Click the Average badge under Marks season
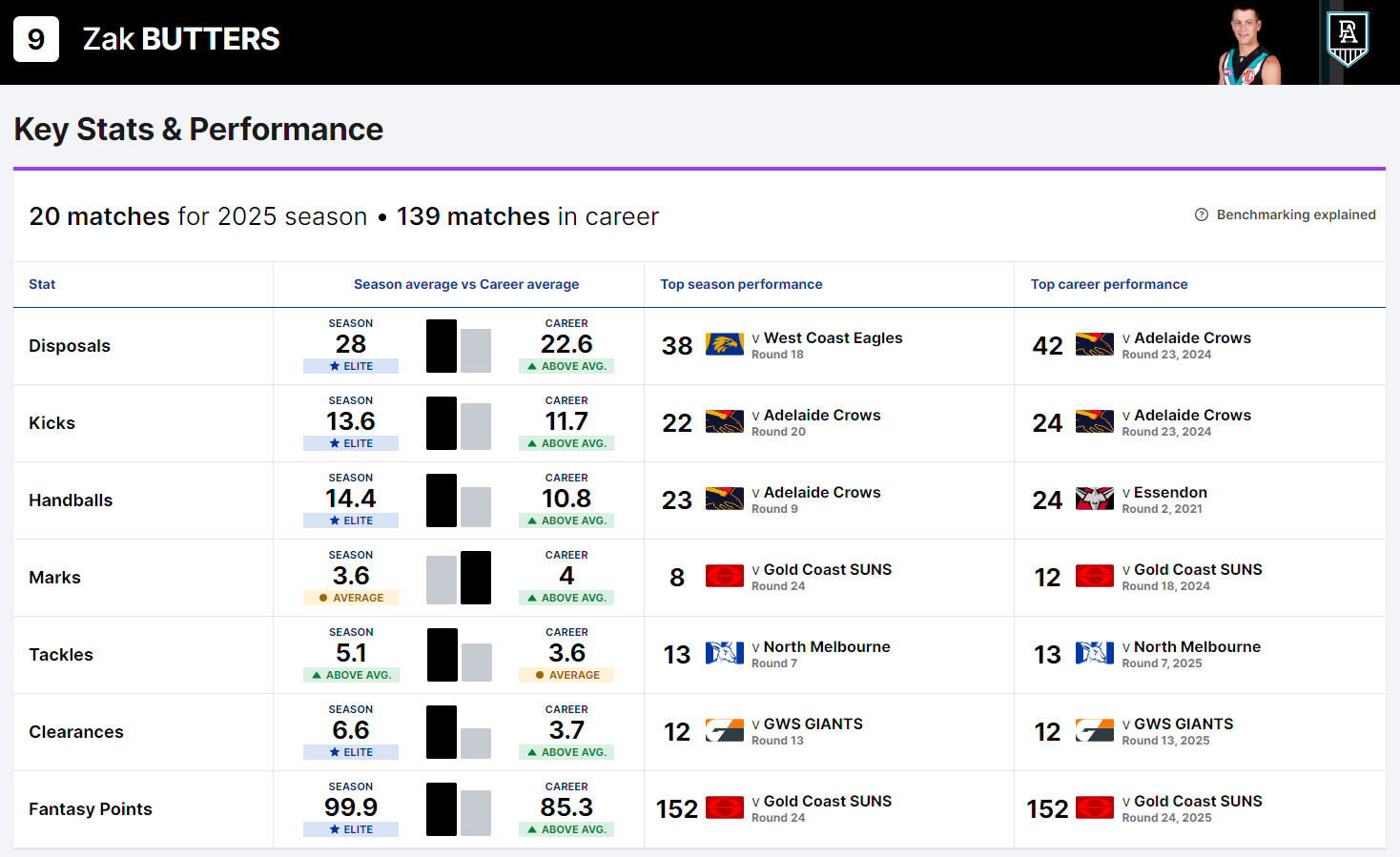Viewport: 1400px width, 857px height. coord(351,598)
